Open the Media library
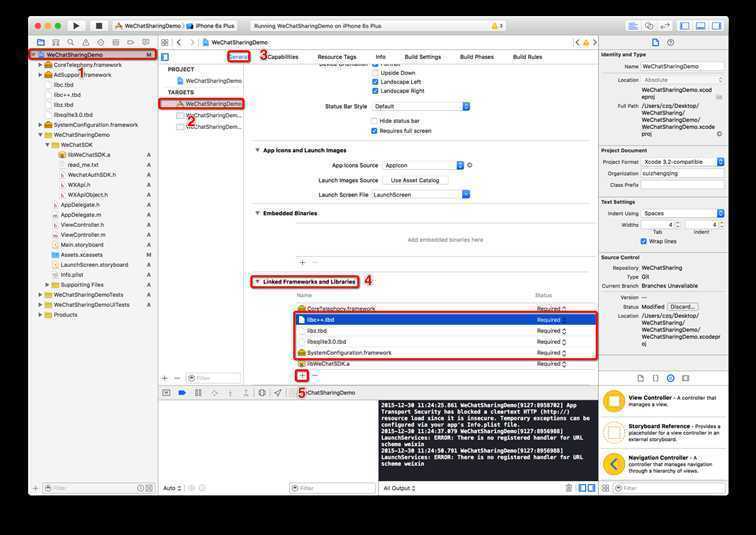The image size is (756, 535). click(x=686, y=378)
